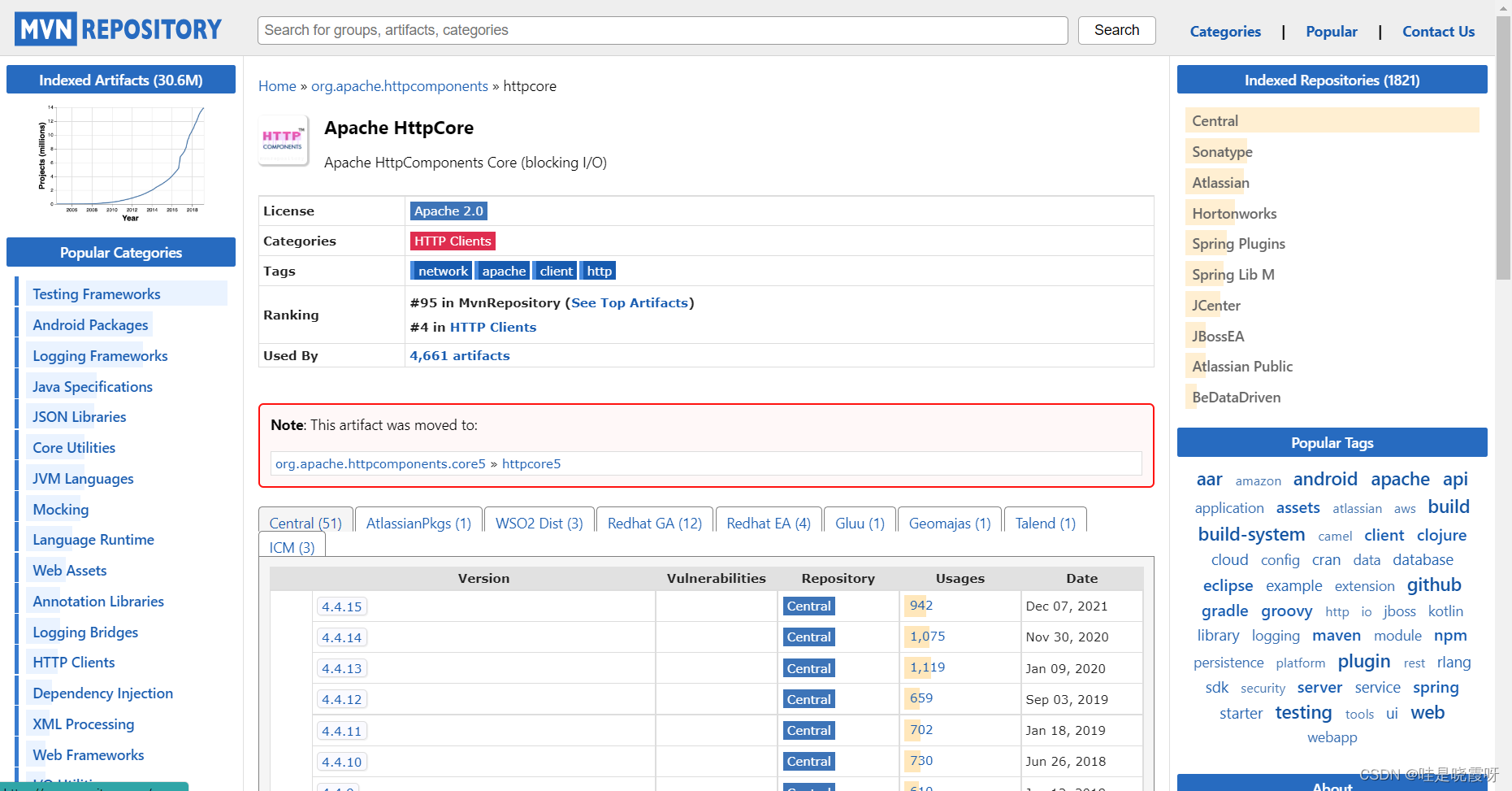Open version 4.4.12
1512x791 pixels.
pos(341,699)
